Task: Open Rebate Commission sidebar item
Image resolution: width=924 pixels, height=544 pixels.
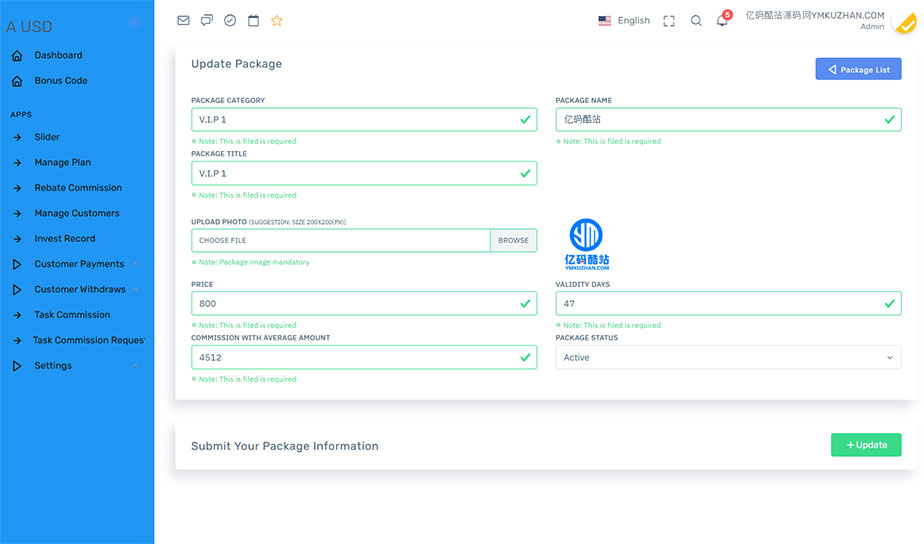Action: (78, 188)
